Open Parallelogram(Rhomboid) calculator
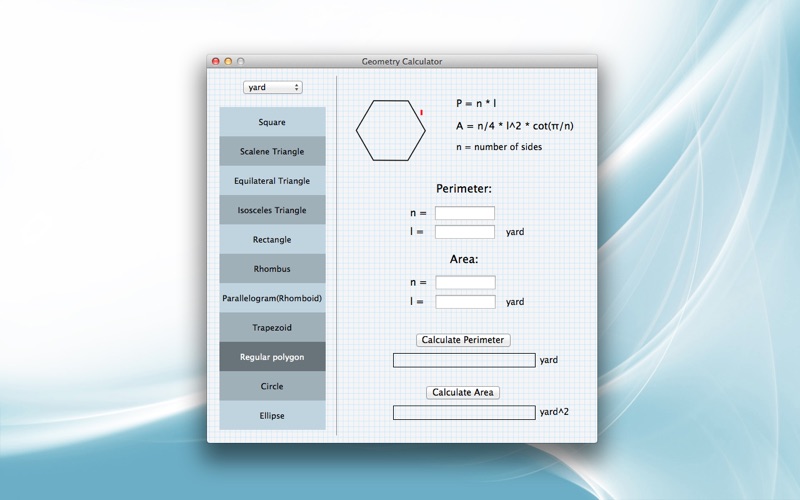Image resolution: width=800 pixels, height=500 pixels. click(x=272, y=298)
